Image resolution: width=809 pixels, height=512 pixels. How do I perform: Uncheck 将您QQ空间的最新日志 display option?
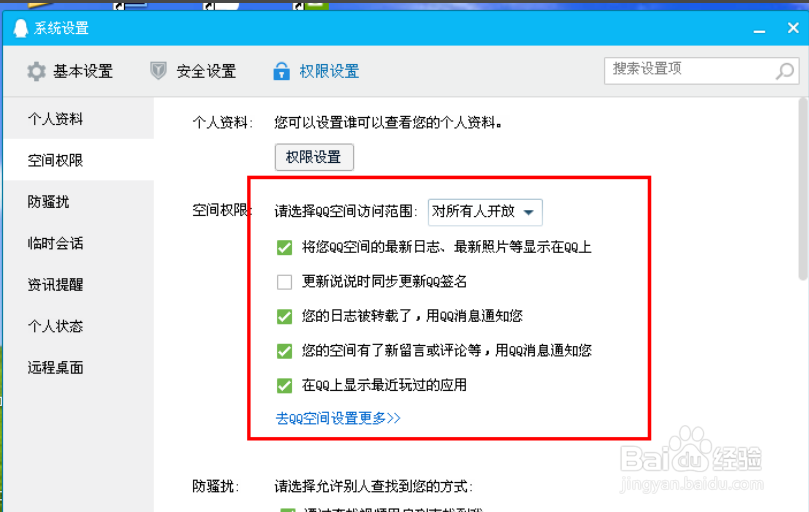pyautogui.click(x=284, y=248)
